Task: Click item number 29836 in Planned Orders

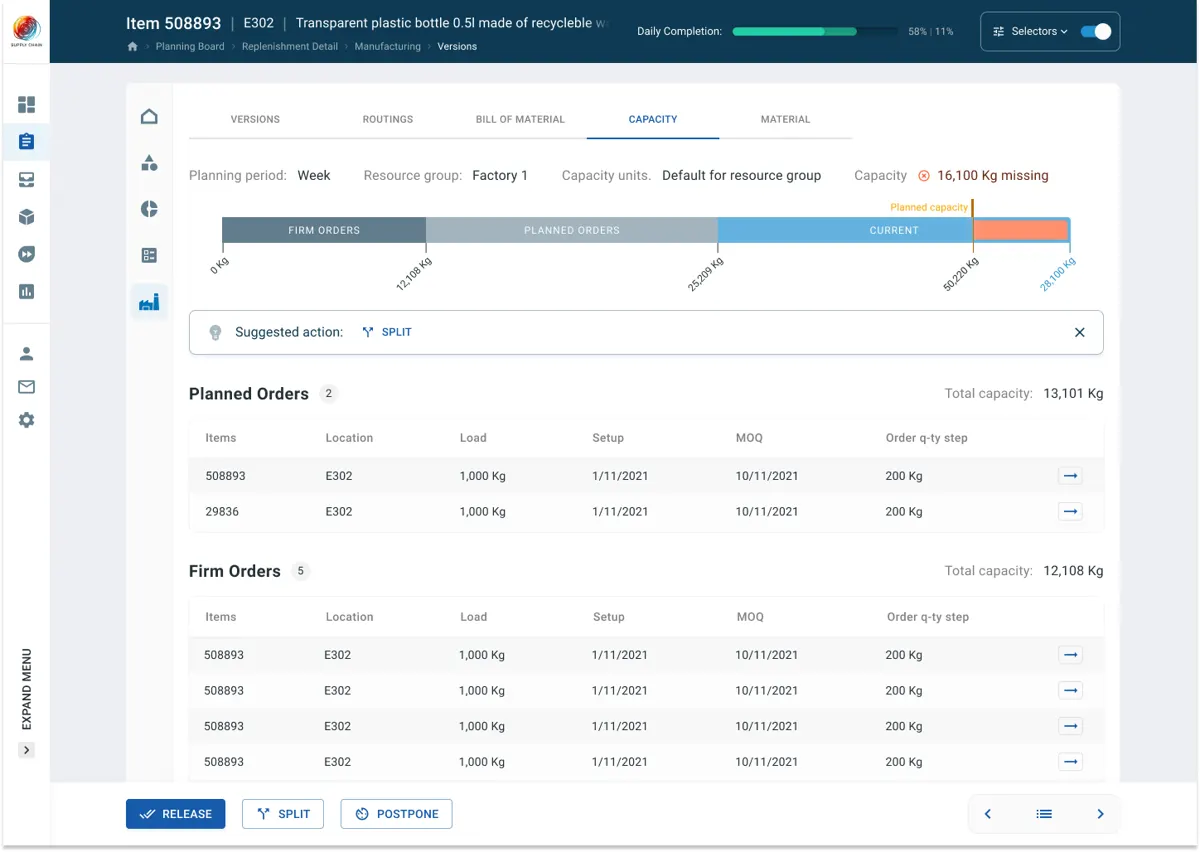Action: point(222,512)
